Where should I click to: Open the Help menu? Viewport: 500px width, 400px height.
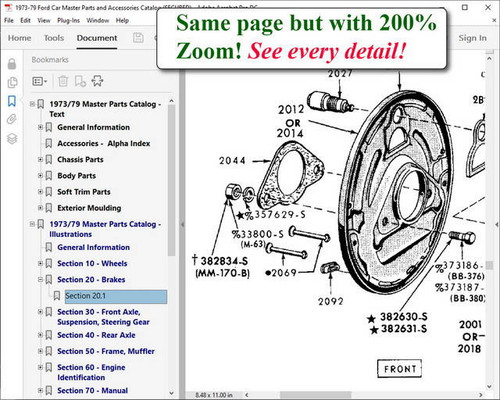[122, 20]
